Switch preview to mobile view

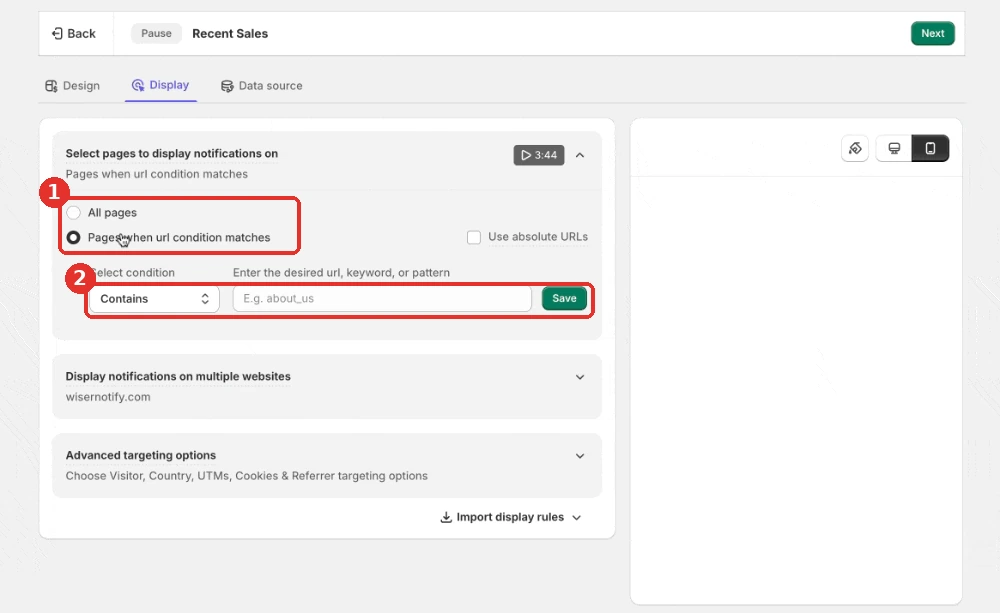click(930, 149)
